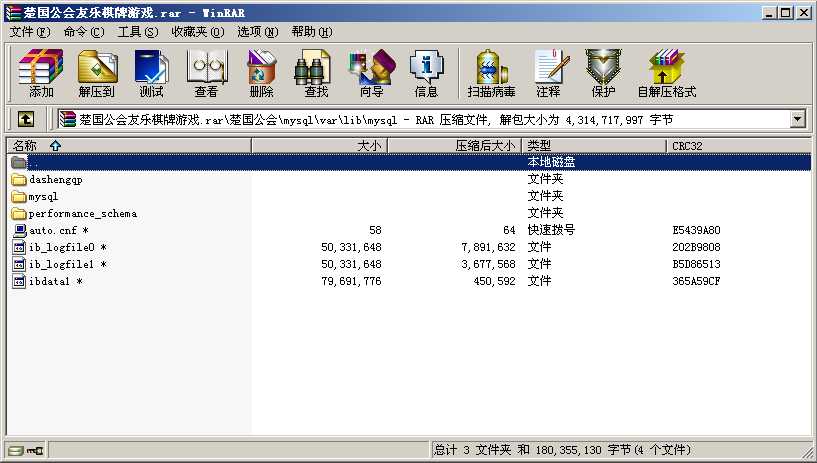The height and width of the screenshot is (463, 817).
Task: Expand the address path dropdown
Action: pyautogui.click(x=798, y=119)
